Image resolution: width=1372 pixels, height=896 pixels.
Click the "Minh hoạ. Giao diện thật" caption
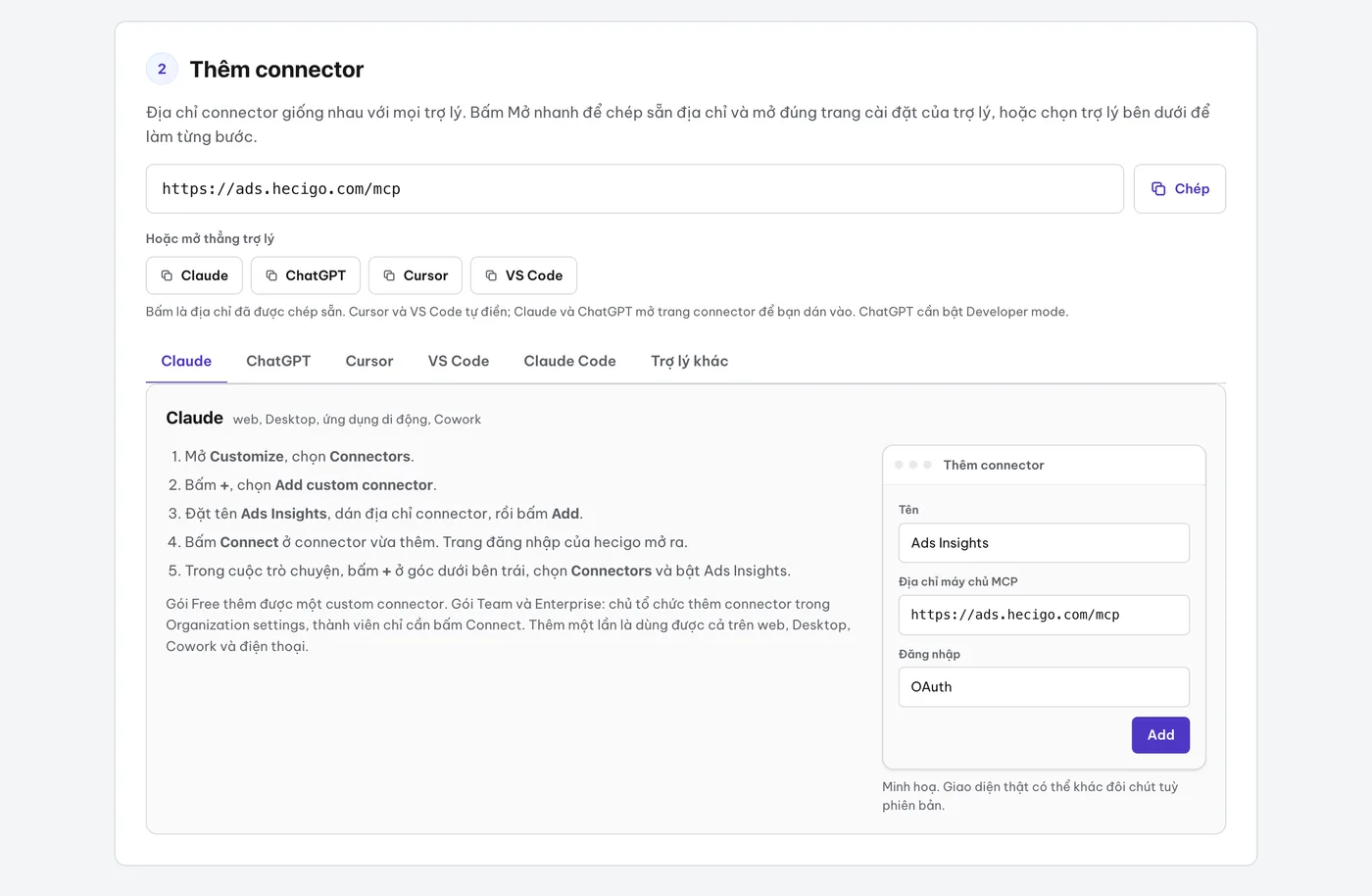[1030, 796]
